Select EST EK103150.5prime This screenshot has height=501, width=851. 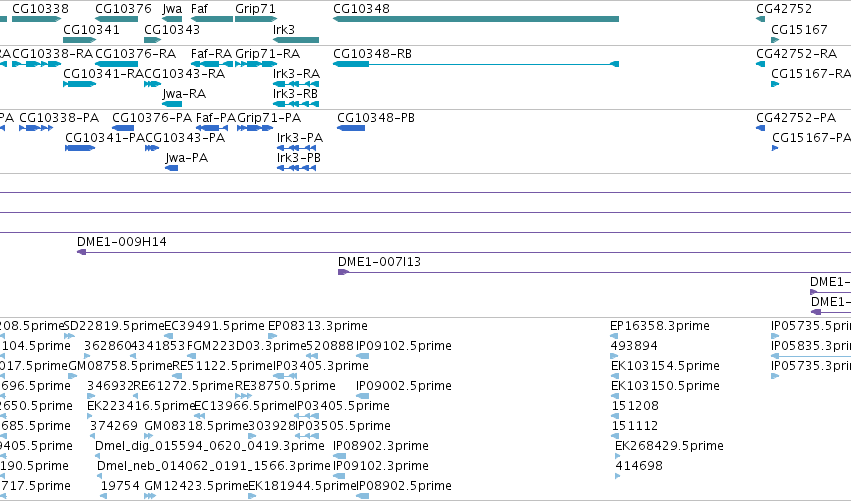point(665,386)
